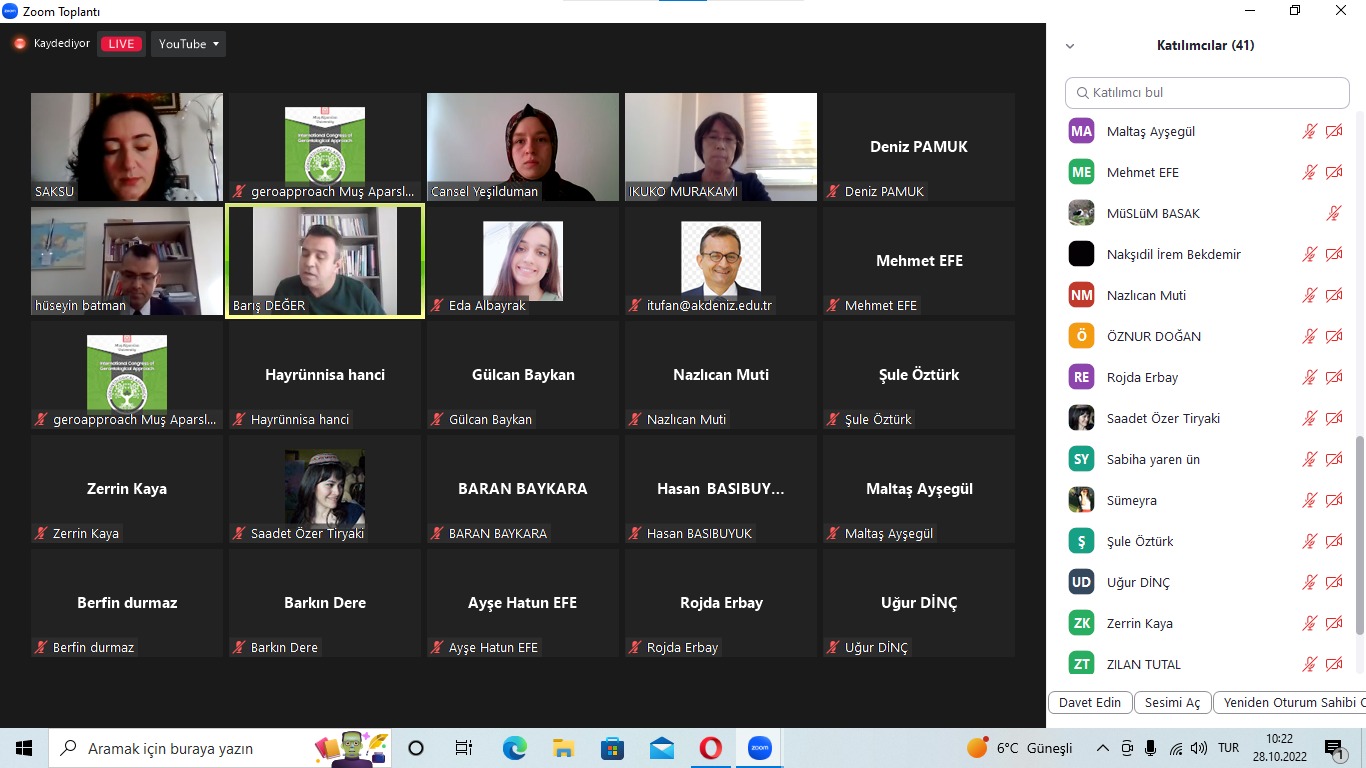Click the Opera browser icon in the taskbar
The width and height of the screenshot is (1366, 768).
pos(710,748)
